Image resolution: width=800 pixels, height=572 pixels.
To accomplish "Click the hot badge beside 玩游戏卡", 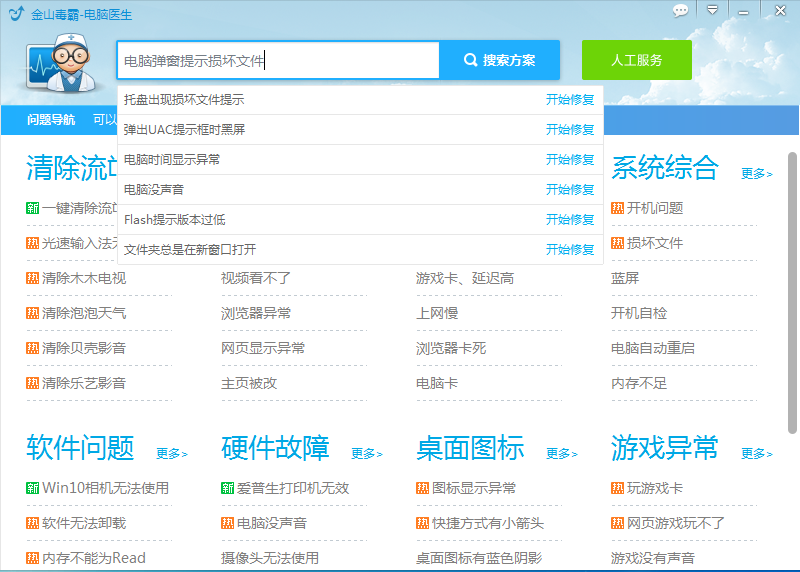I will point(618,488).
